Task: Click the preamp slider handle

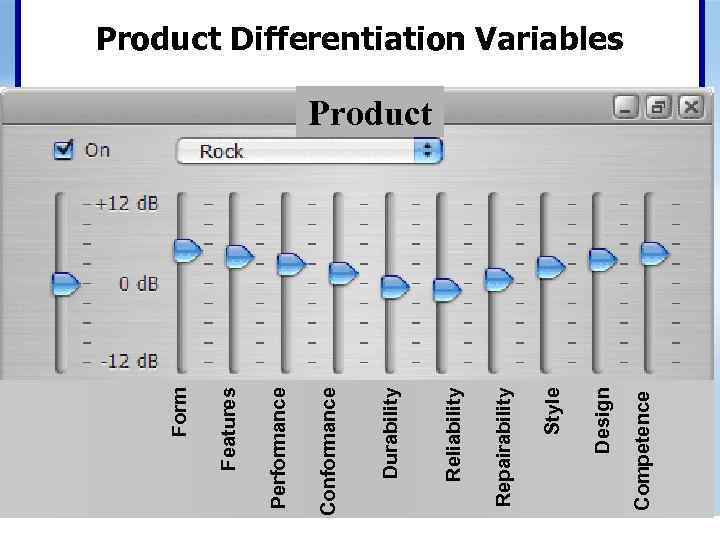Action: 65,284
